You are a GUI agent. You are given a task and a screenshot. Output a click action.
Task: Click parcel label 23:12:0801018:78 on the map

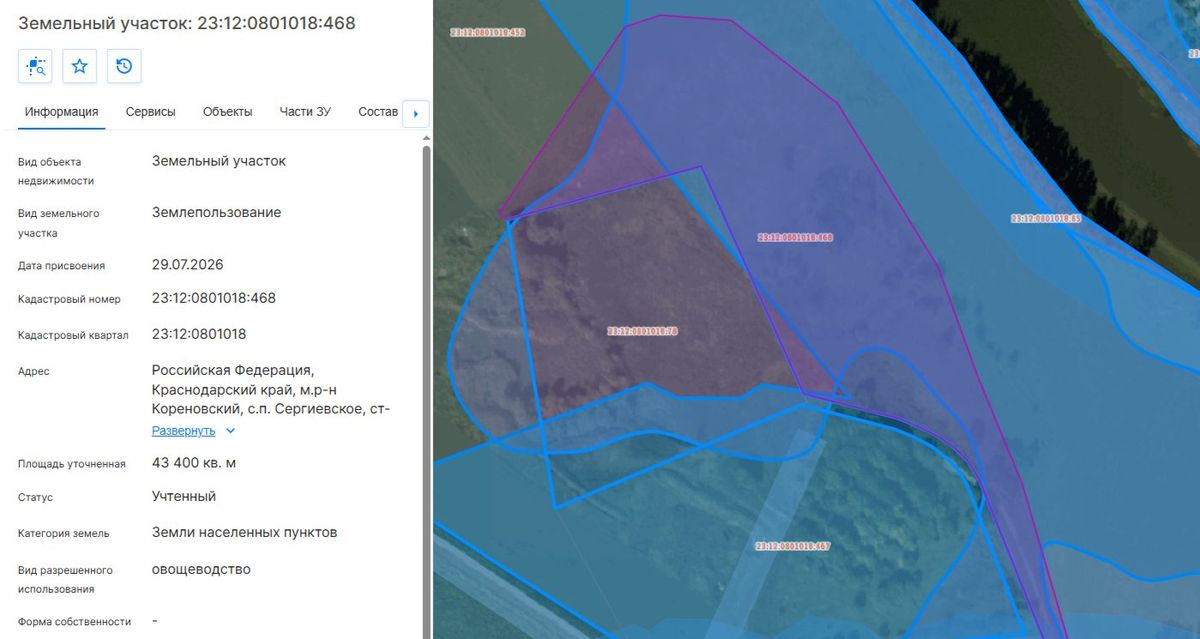click(x=643, y=331)
